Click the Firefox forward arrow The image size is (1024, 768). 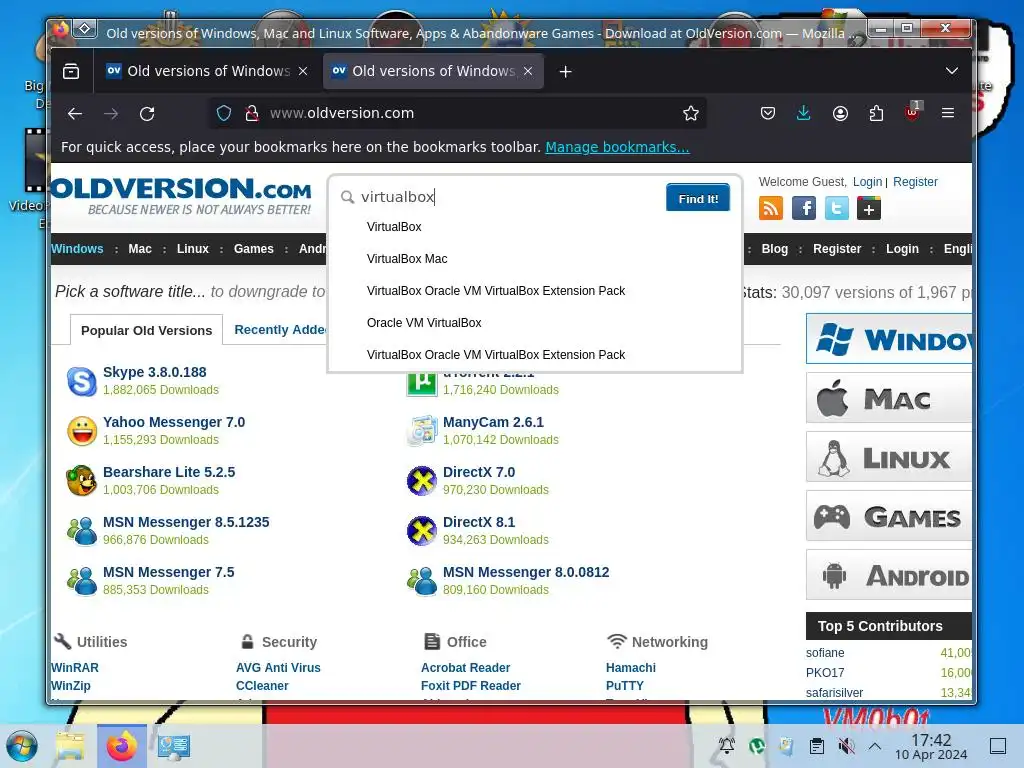111,114
